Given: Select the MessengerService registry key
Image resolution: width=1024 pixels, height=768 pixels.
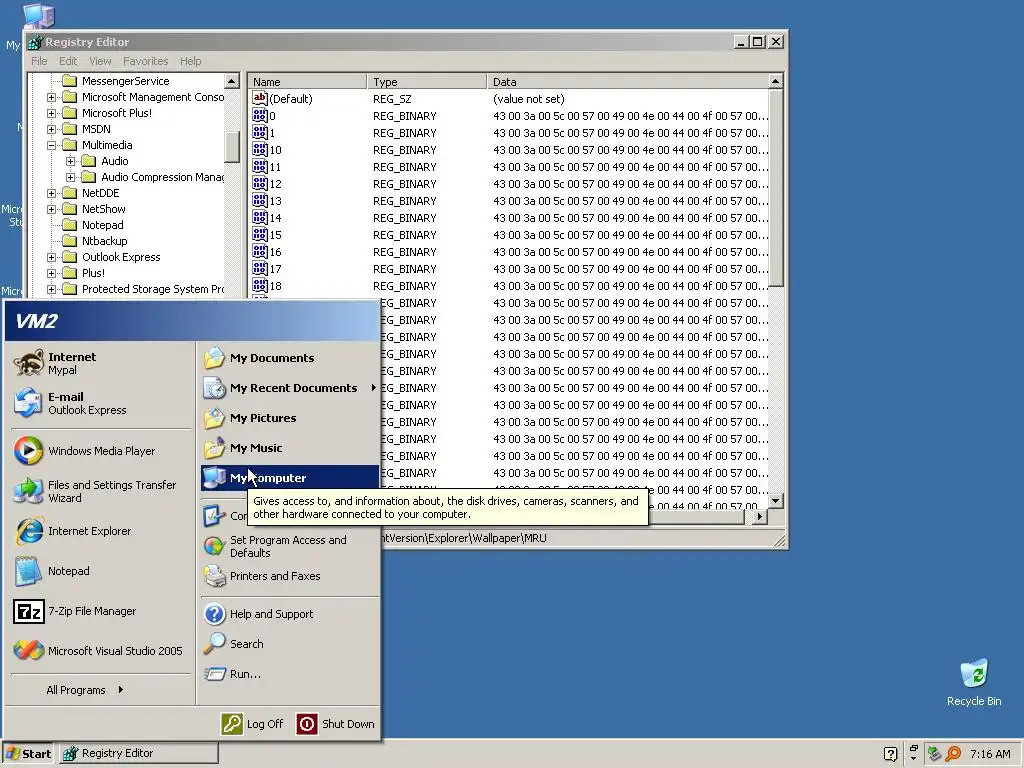Looking at the screenshot, I should tap(125, 81).
